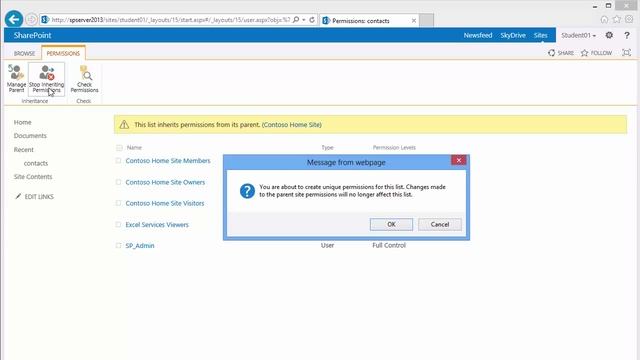
Task: Click Check Permissions ribbon icon
Action: [x=84, y=78]
